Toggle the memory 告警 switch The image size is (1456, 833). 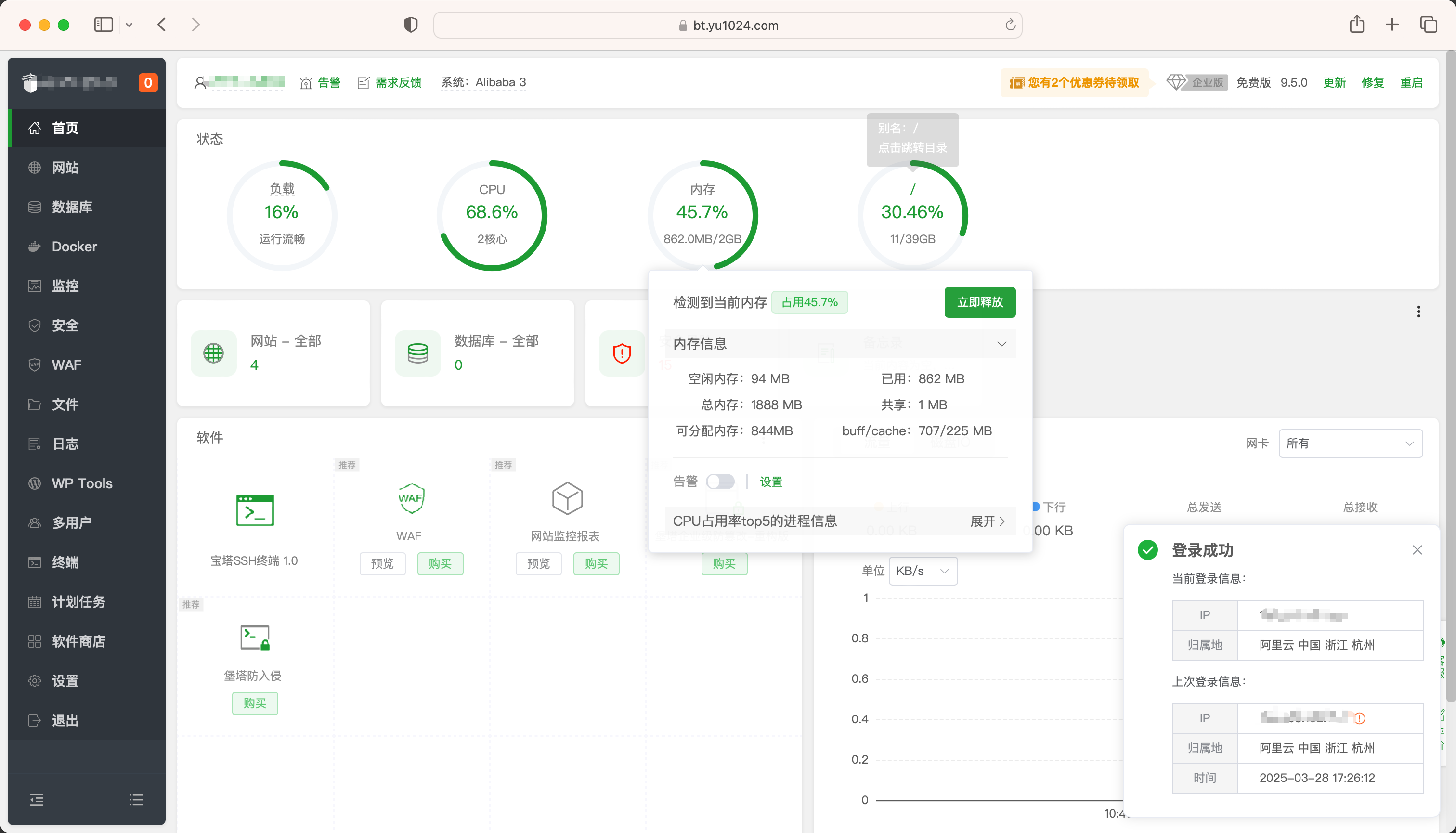[x=720, y=481]
